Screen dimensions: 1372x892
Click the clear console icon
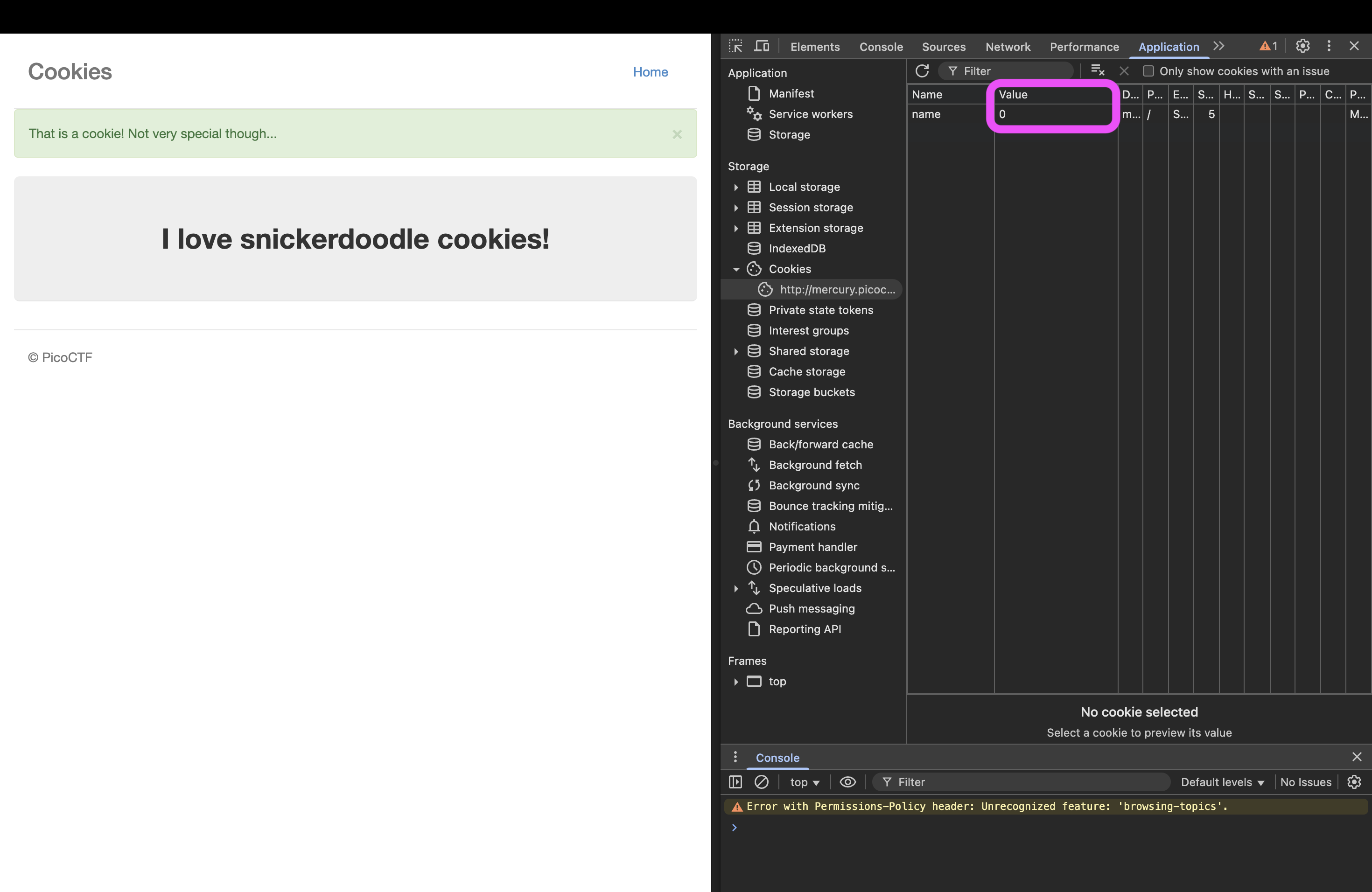(x=762, y=782)
